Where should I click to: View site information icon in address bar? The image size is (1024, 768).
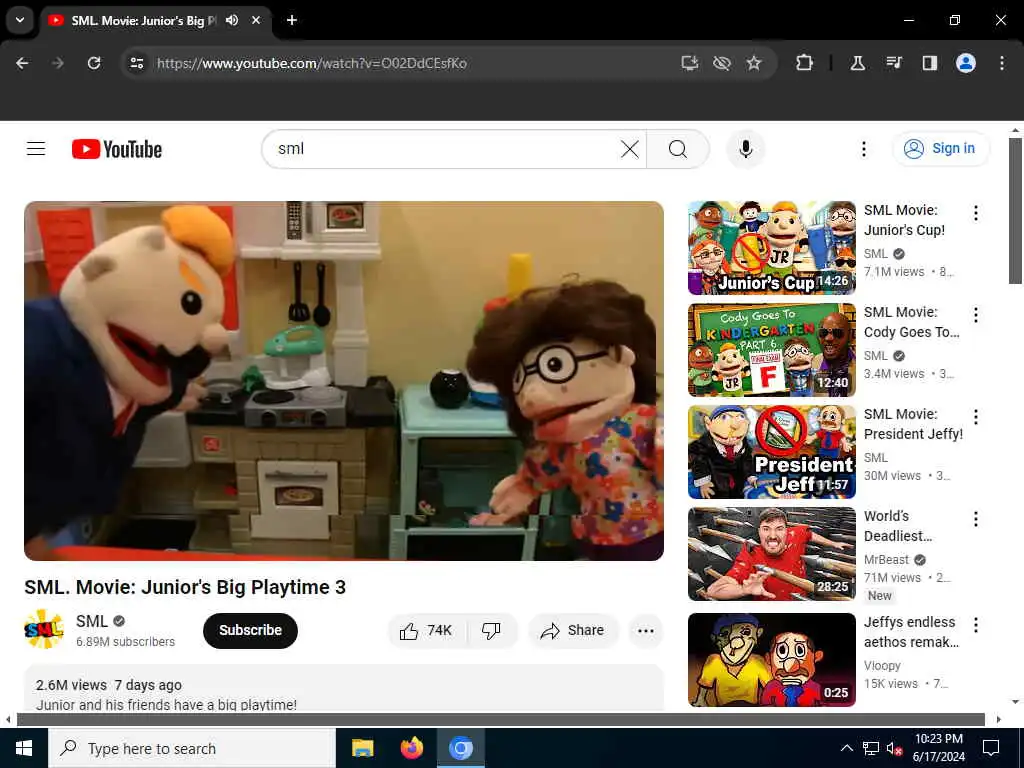click(136, 63)
